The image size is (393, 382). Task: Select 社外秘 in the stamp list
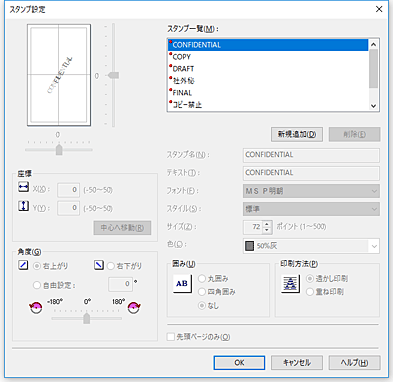(x=268, y=81)
